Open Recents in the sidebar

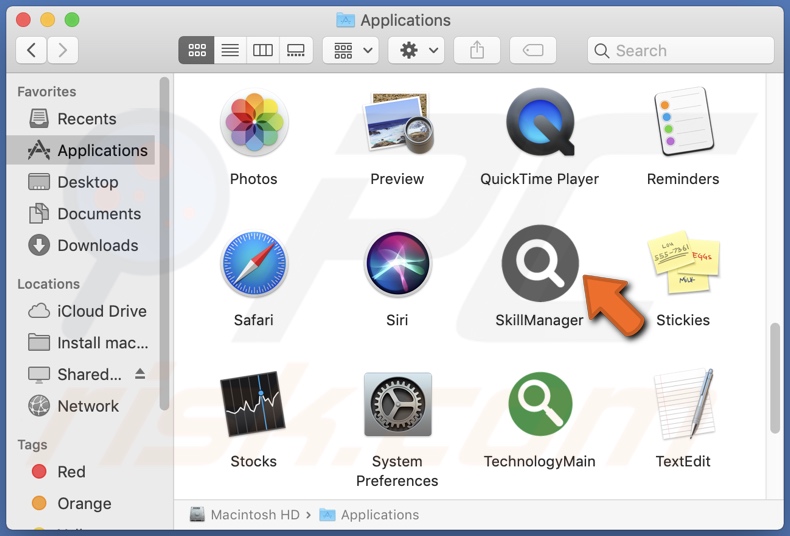pyautogui.click(x=81, y=119)
